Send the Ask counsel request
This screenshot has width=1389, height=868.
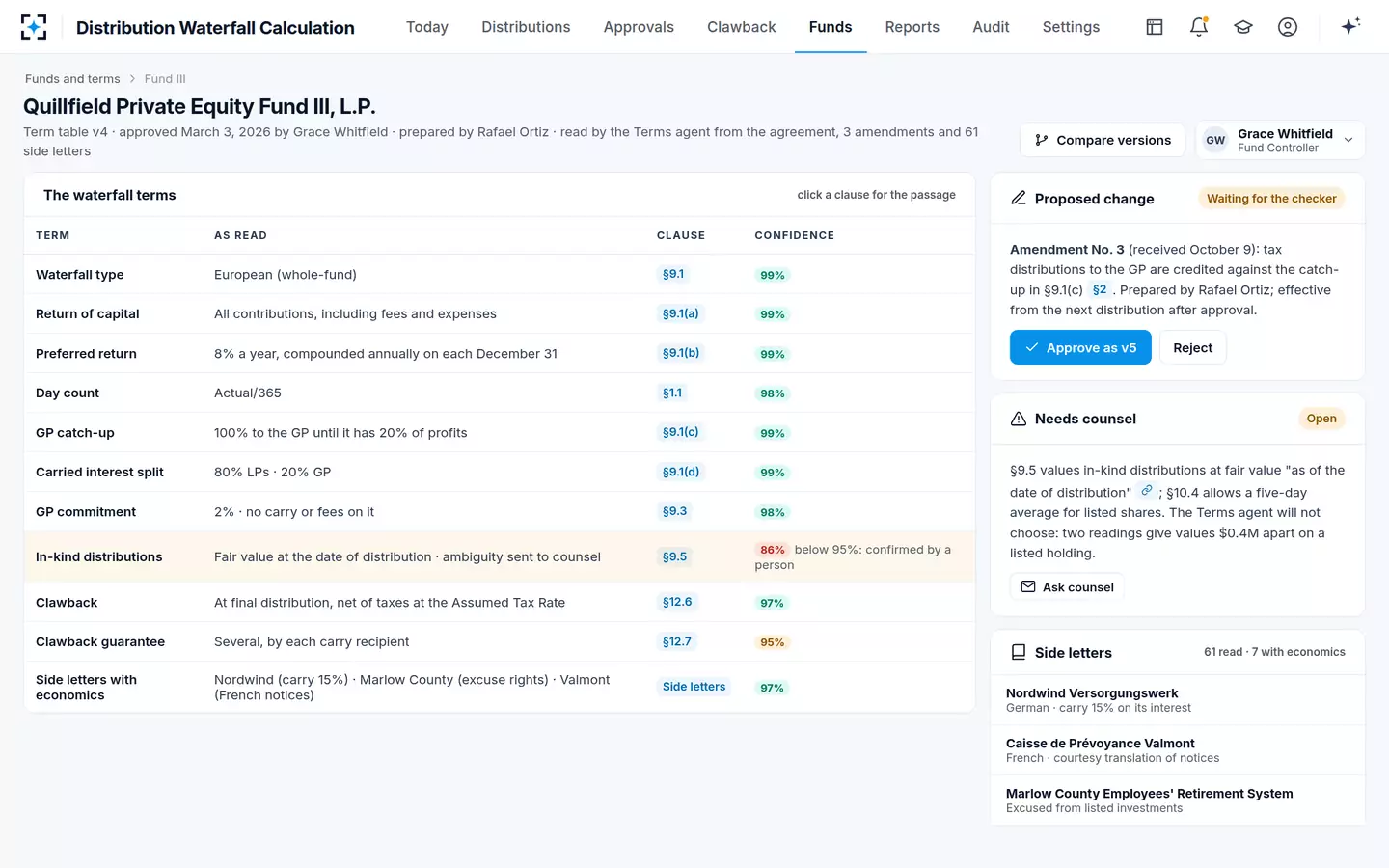click(x=1067, y=586)
